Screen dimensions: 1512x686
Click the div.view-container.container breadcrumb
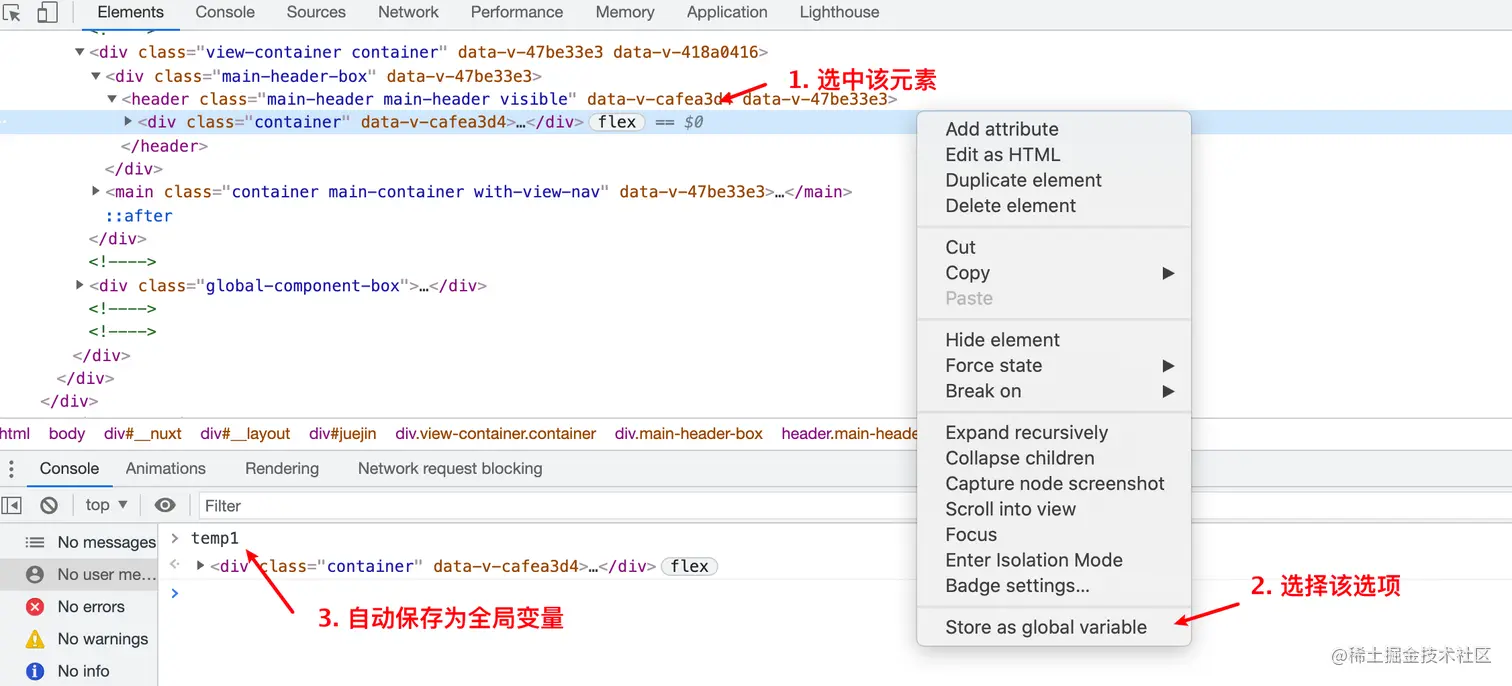(x=496, y=434)
